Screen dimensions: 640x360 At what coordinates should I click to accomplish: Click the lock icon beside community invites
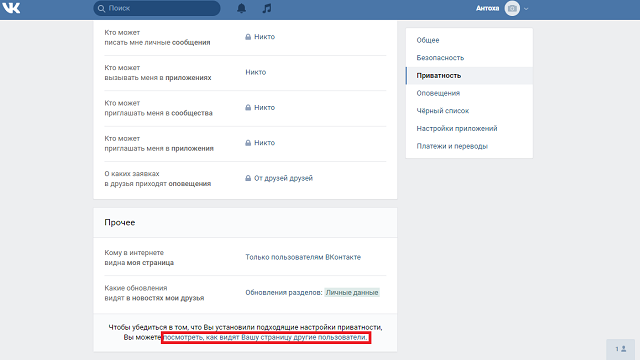(248, 107)
